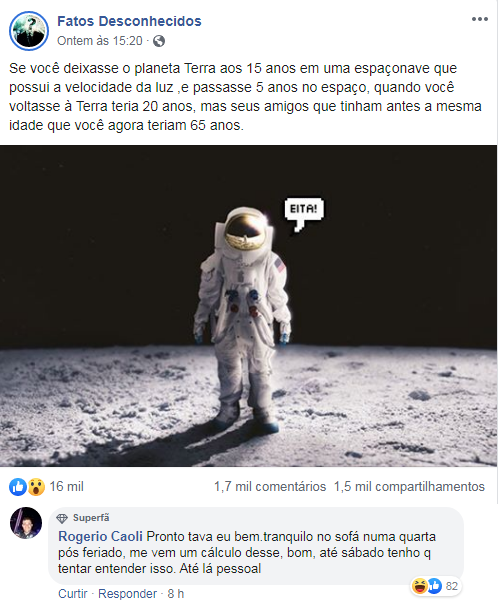Click the blue like reaction icon under post
498x606 pixels.
(x=18, y=487)
